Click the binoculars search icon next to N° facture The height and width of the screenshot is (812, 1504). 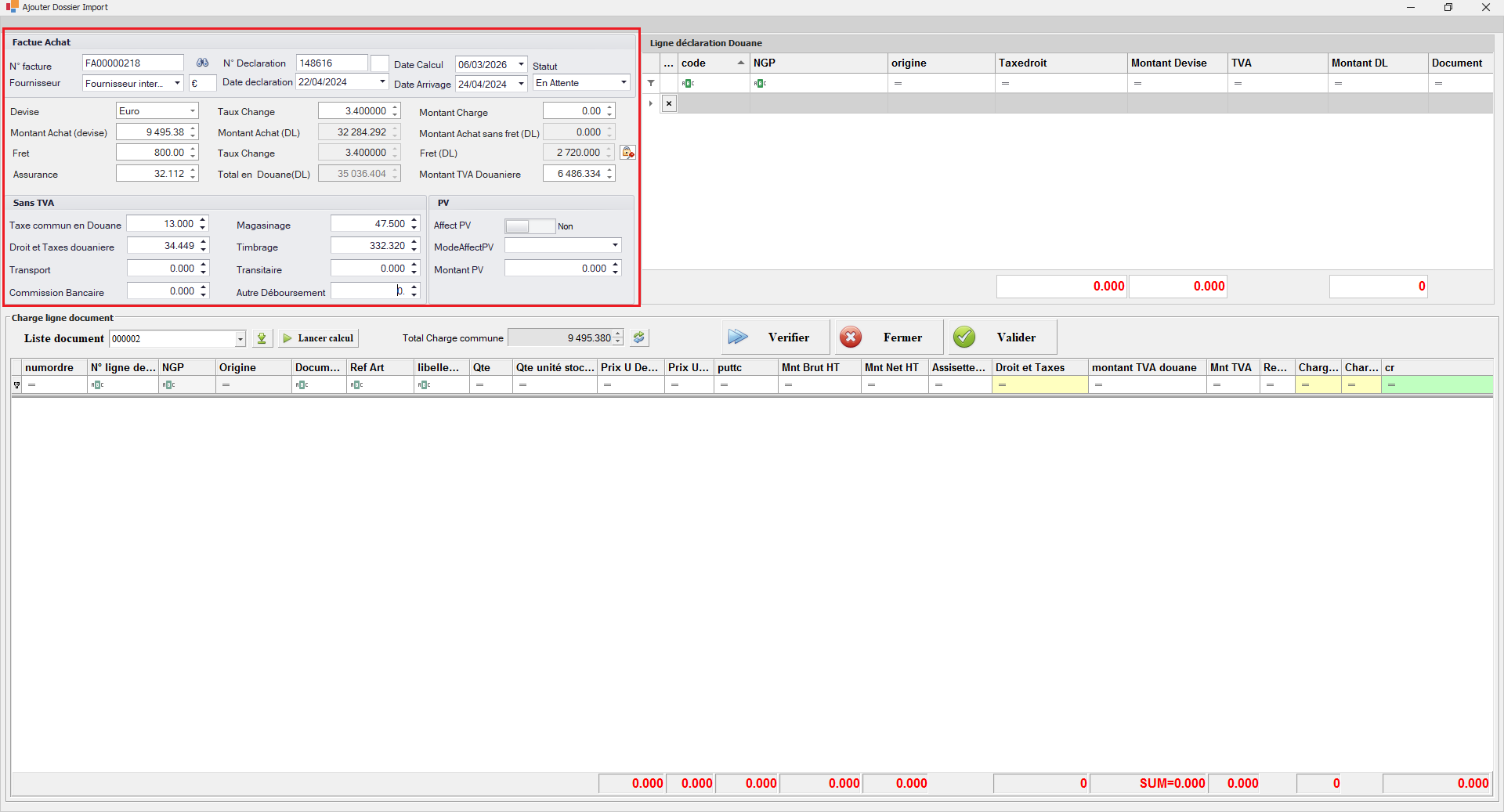point(203,63)
